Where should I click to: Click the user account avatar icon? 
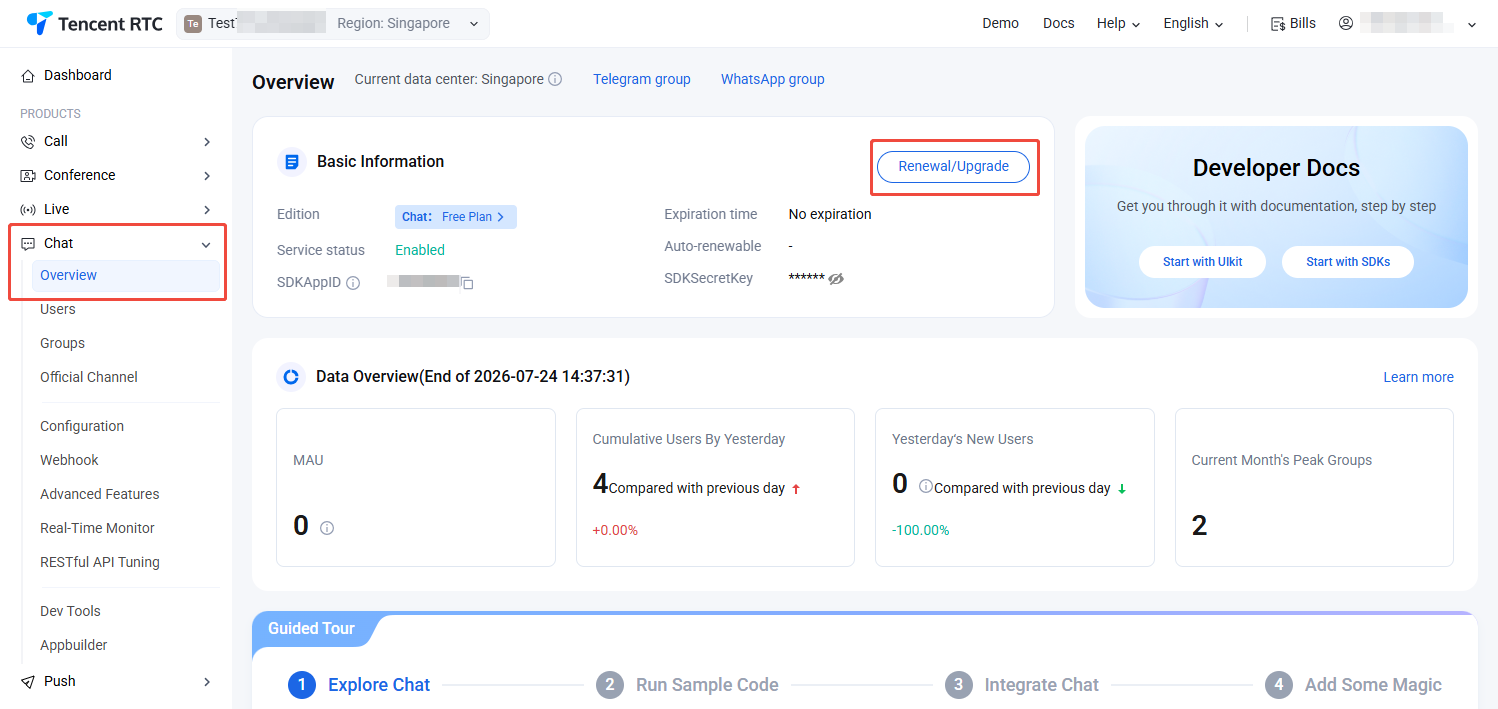(1346, 23)
